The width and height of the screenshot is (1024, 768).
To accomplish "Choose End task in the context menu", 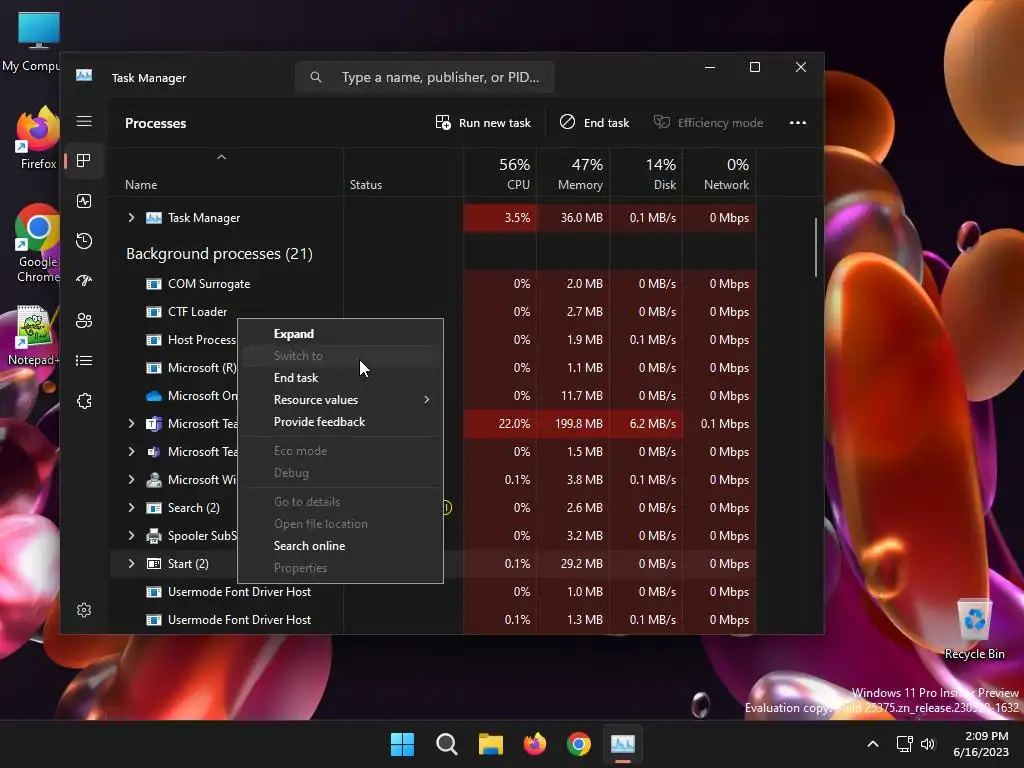I will [340, 378].
